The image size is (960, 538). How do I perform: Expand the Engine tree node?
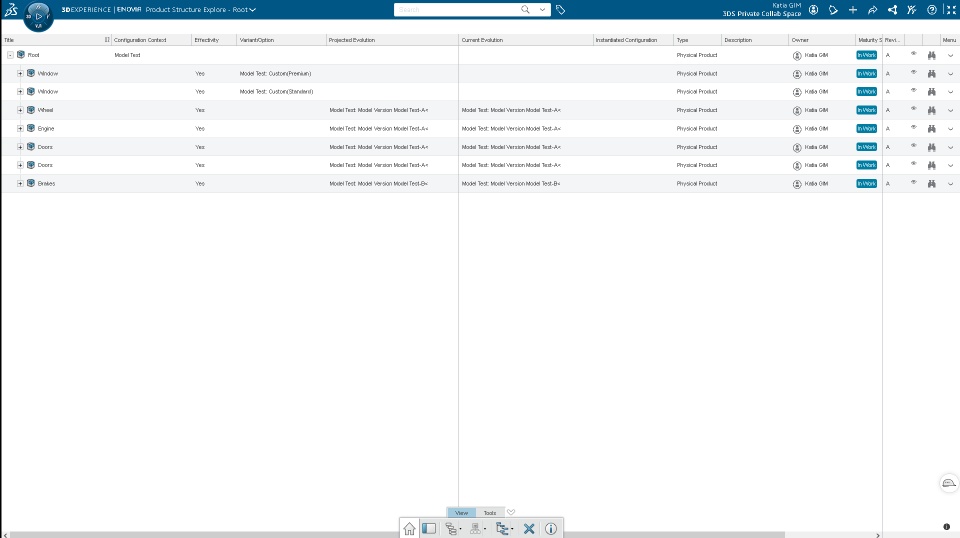pyautogui.click(x=20, y=129)
